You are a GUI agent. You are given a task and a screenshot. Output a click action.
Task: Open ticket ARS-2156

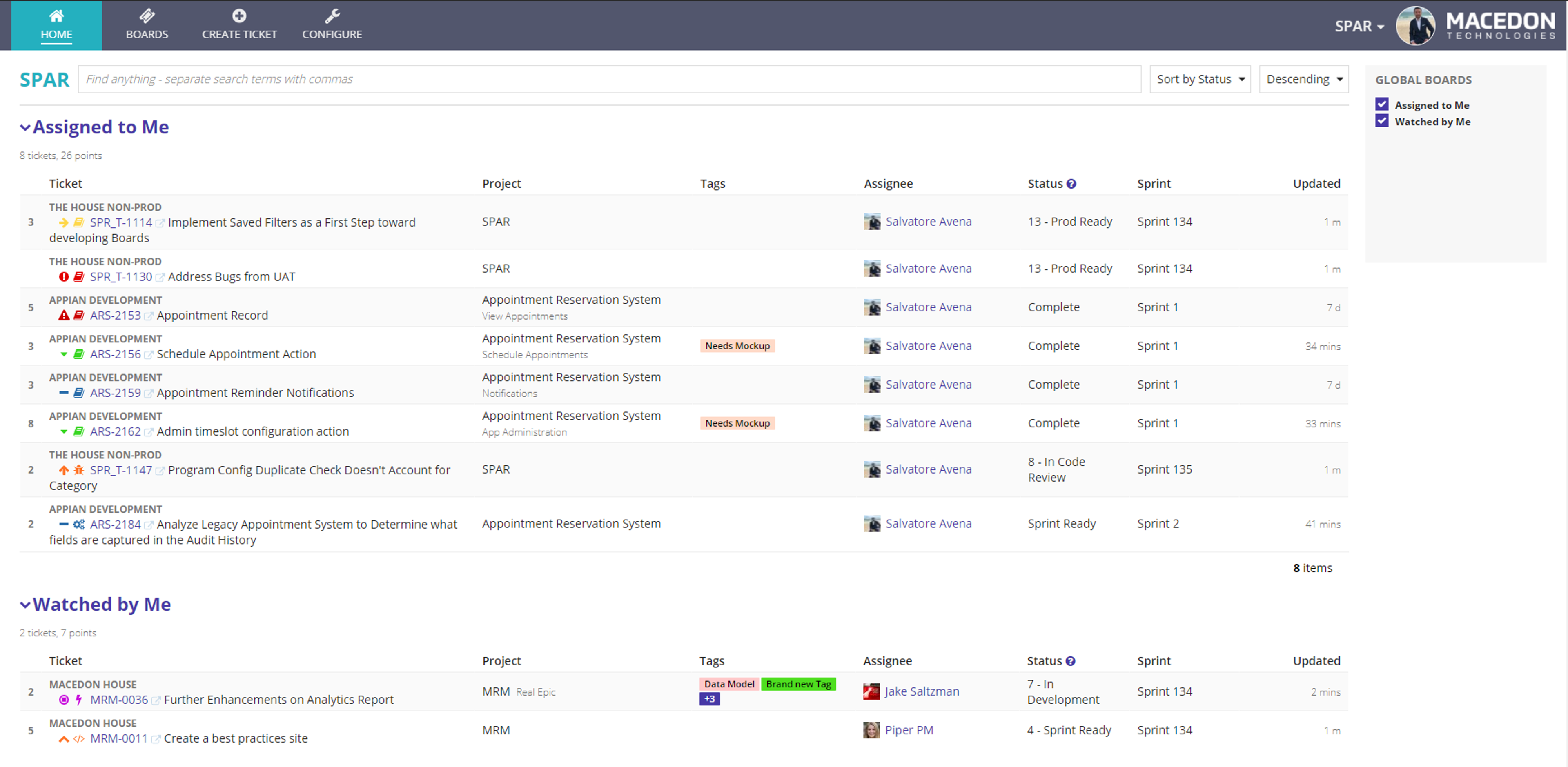point(115,353)
